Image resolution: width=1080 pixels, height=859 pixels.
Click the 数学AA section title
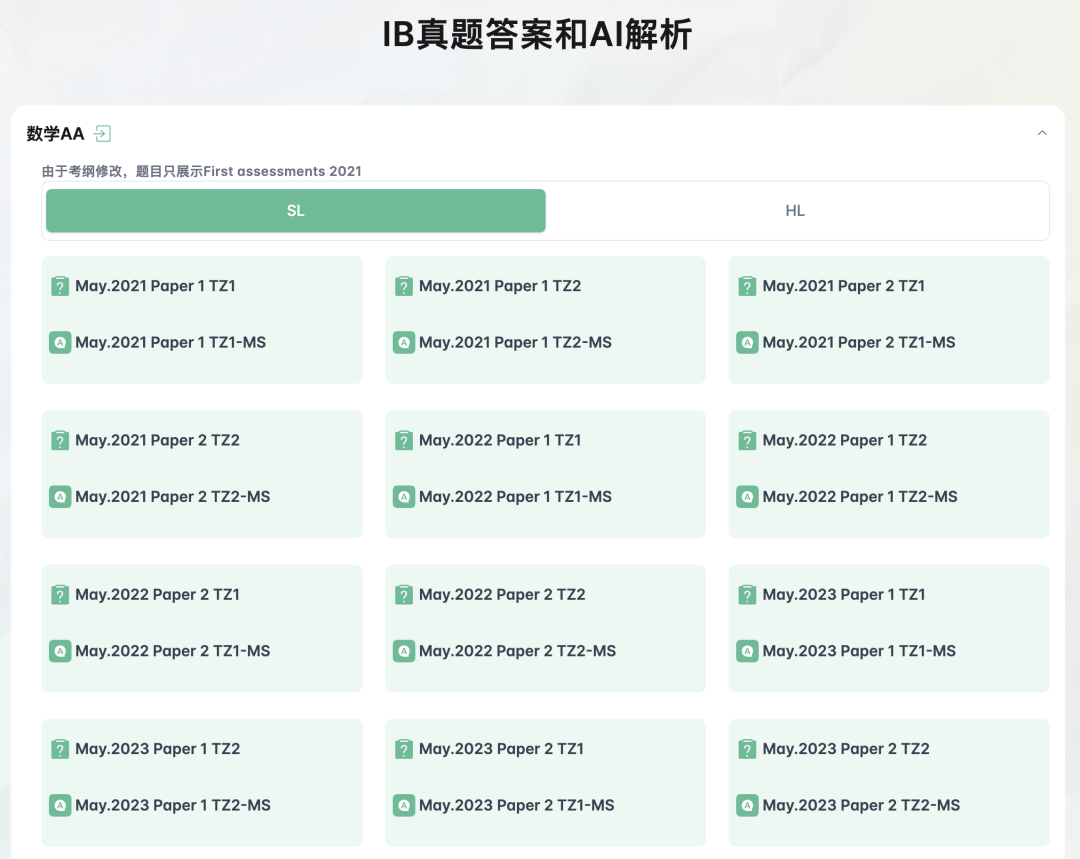(x=56, y=134)
